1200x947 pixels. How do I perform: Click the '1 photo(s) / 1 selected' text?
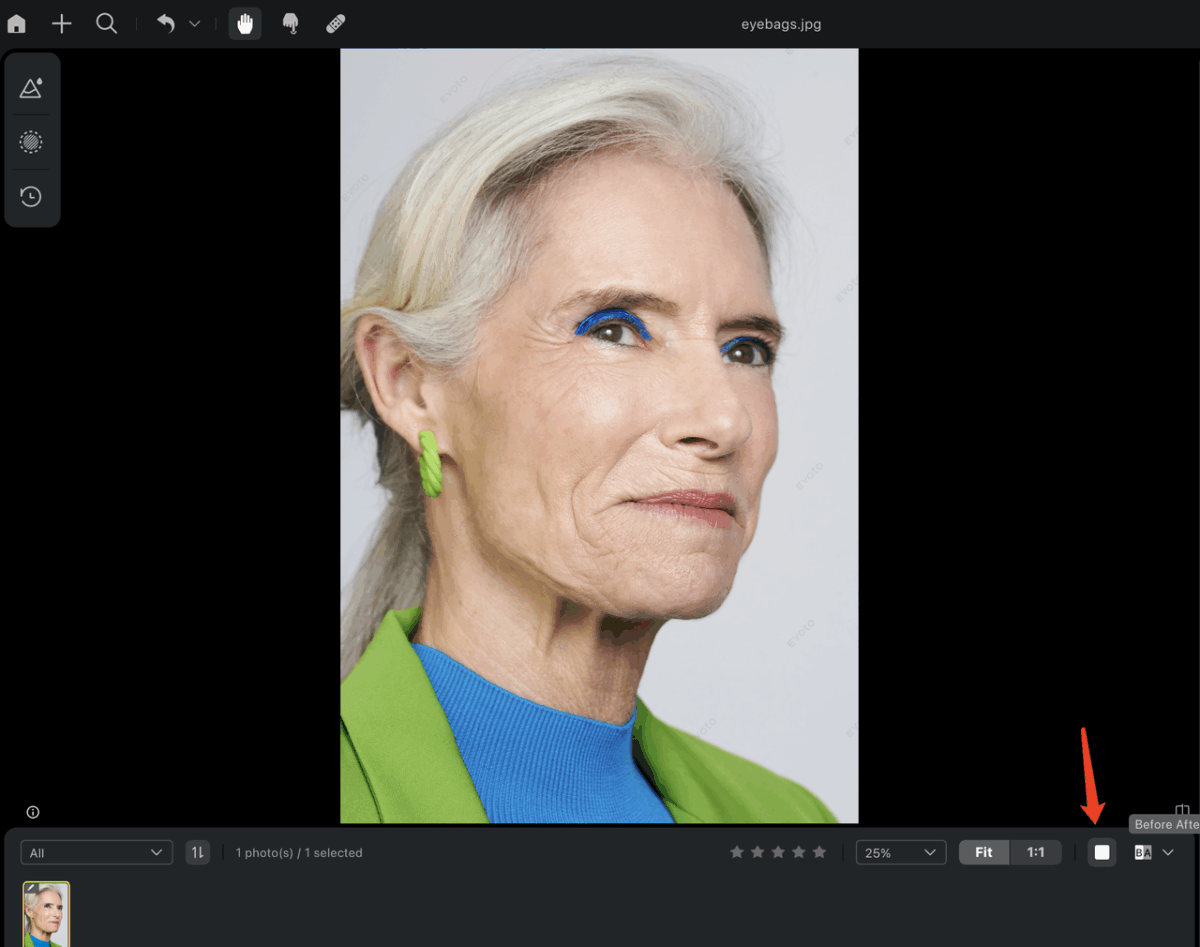299,853
